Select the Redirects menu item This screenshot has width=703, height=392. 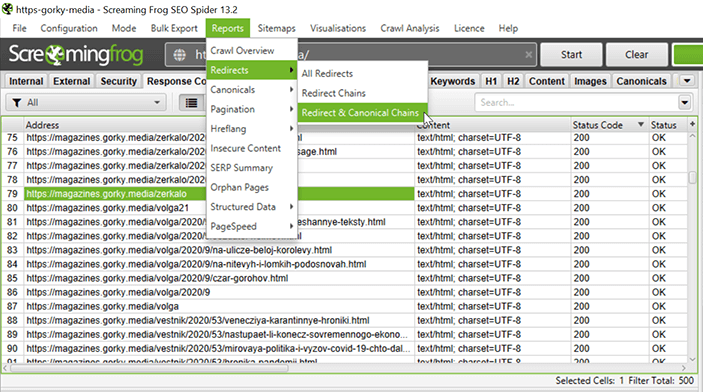[252, 70]
